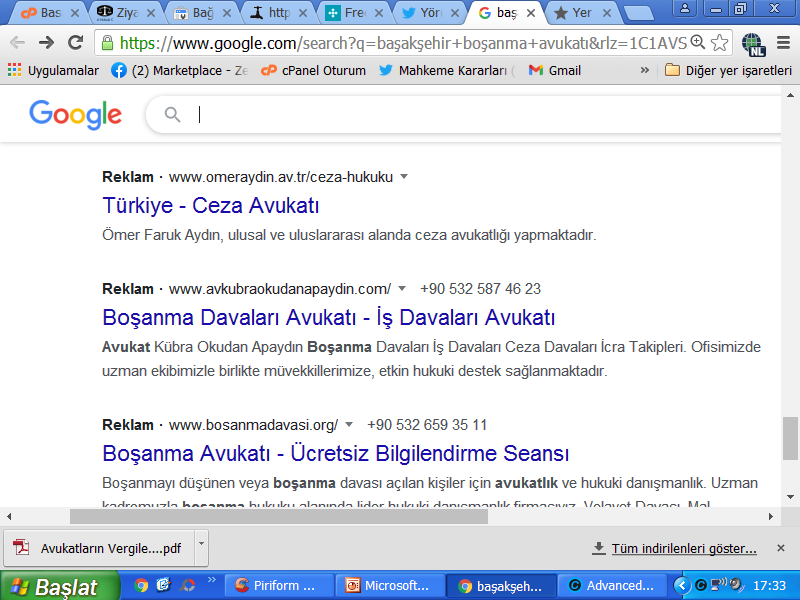800x600 pixels.
Task: Open Boşanma Davaları Avukatı - İş Davaları link
Action: tap(329, 317)
